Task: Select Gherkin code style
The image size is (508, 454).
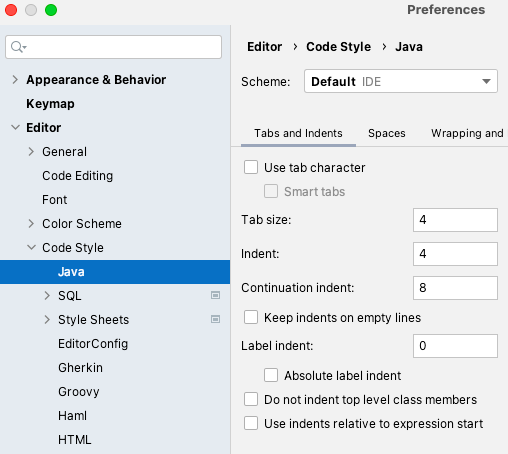Action: click(80, 368)
